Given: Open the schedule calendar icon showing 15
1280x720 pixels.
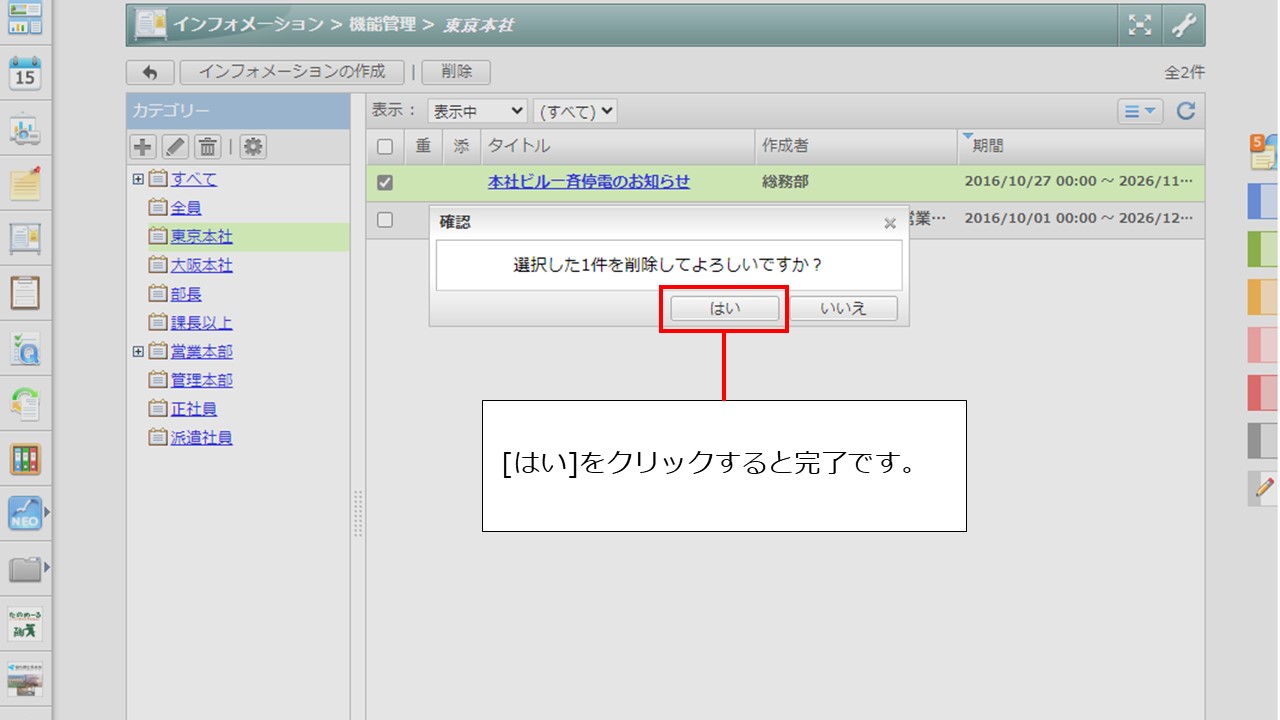Looking at the screenshot, I should pyautogui.click(x=25, y=73).
